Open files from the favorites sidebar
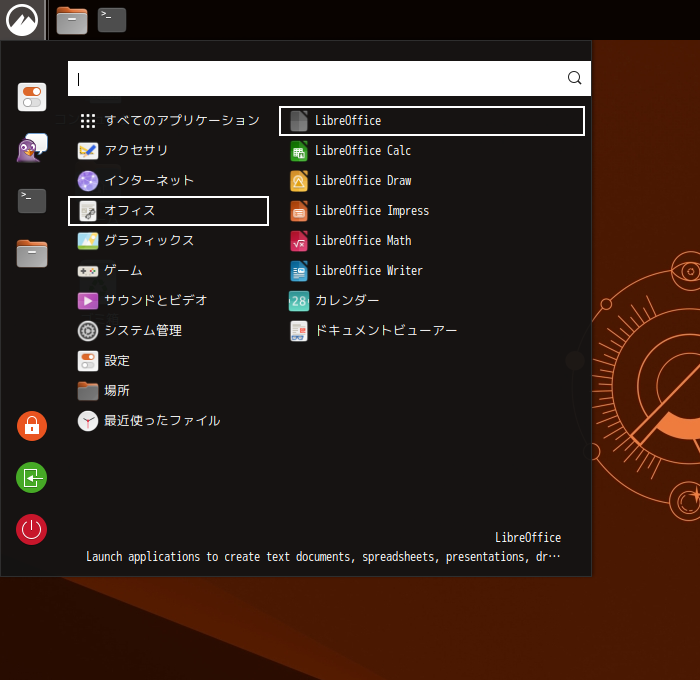Viewport: 700px width, 680px height. pos(32,253)
